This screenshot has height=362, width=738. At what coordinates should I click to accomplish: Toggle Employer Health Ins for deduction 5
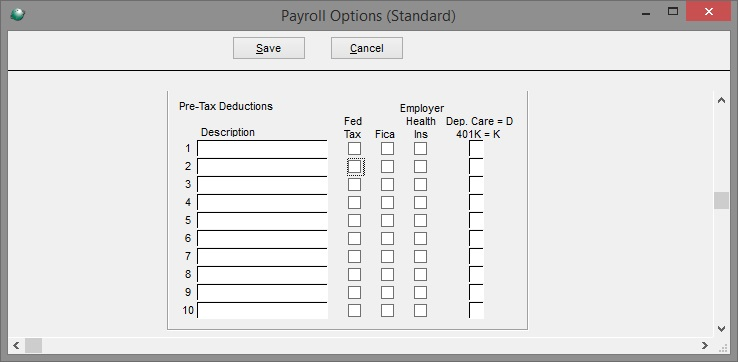tap(420, 221)
